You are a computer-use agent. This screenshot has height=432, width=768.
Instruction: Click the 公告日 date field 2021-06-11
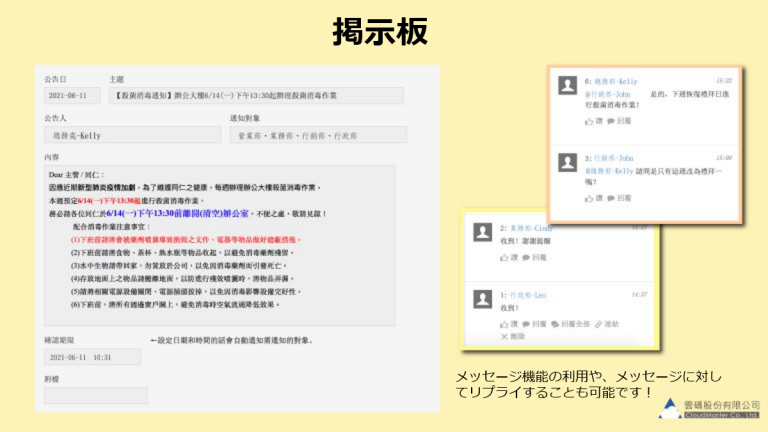point(71,96)
